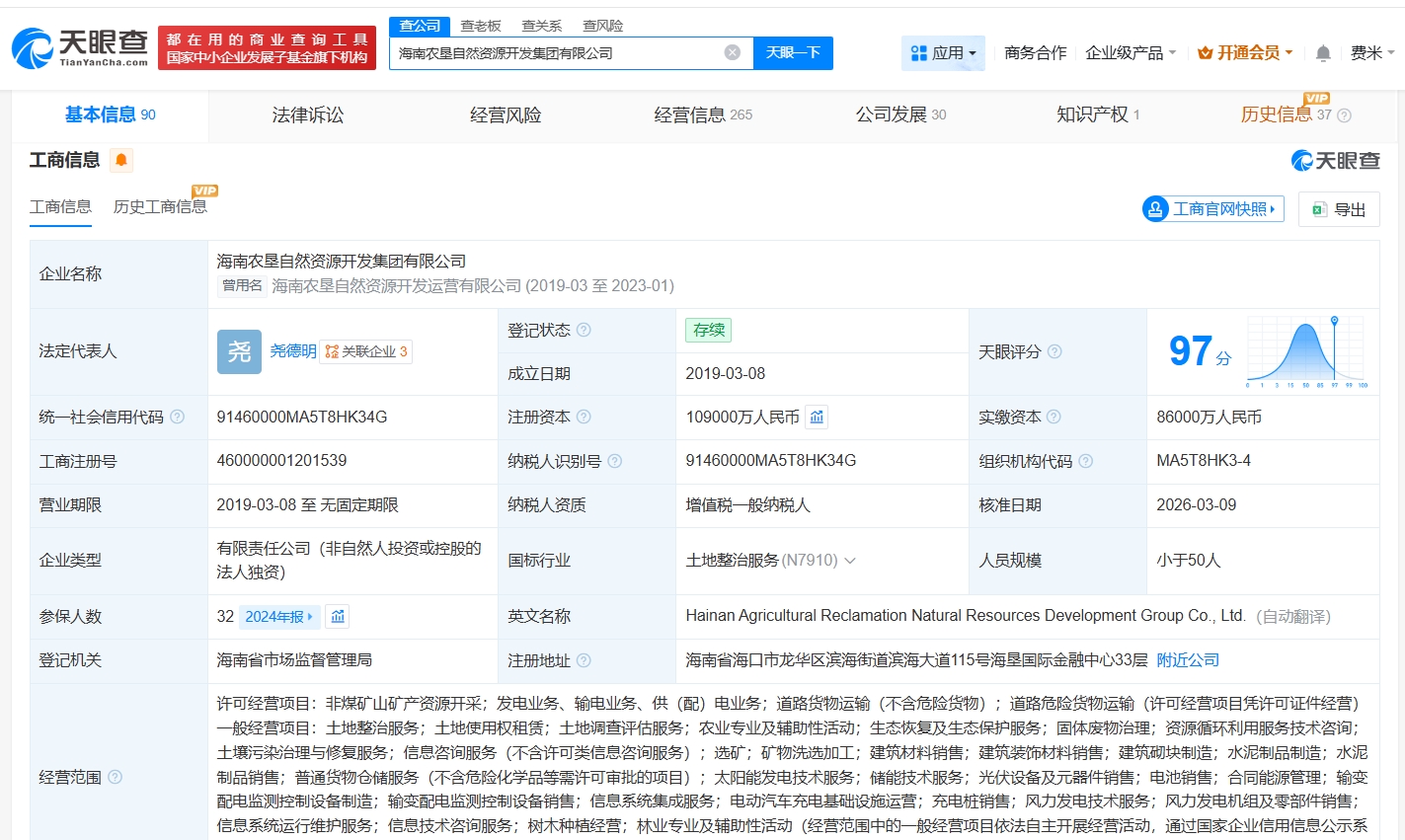Click the help icon next to 经营范围
The image size is (1405, 840).
click(x=115, y=778)
